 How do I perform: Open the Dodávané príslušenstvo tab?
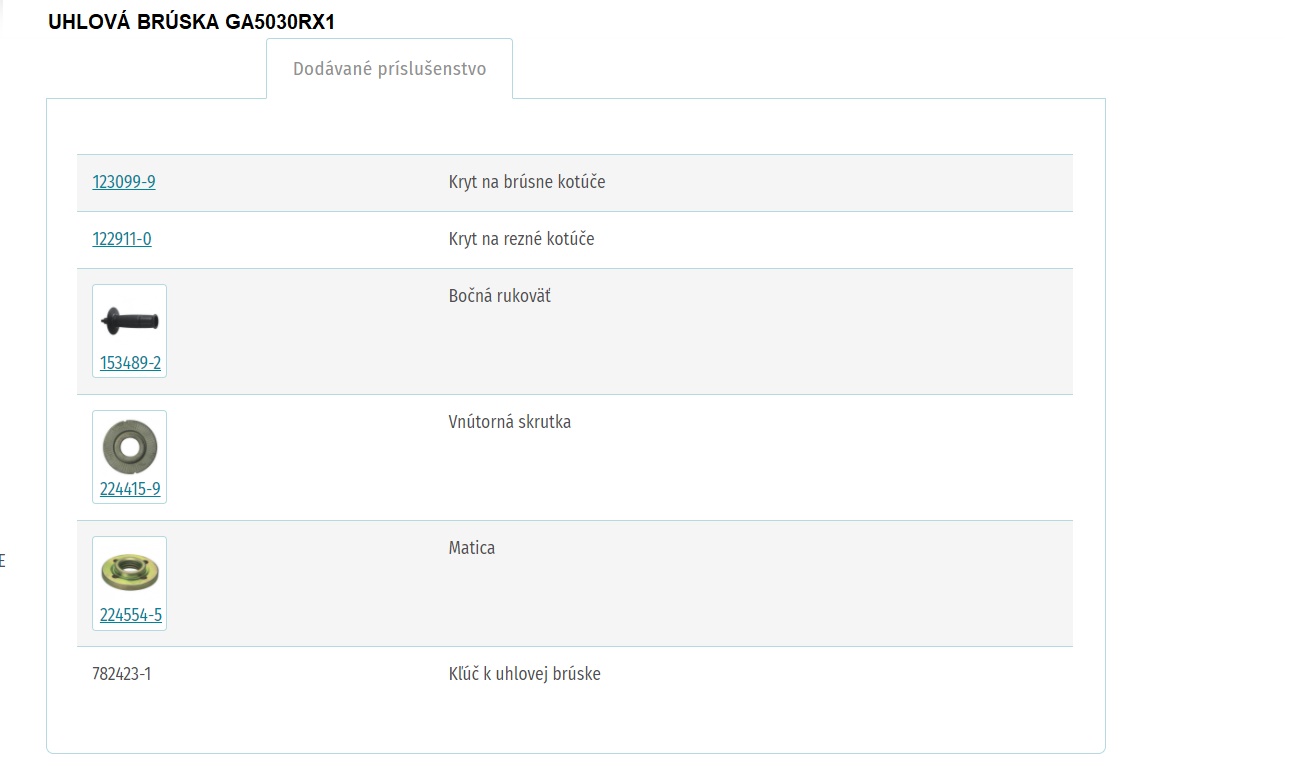click(x=389, y=69)
